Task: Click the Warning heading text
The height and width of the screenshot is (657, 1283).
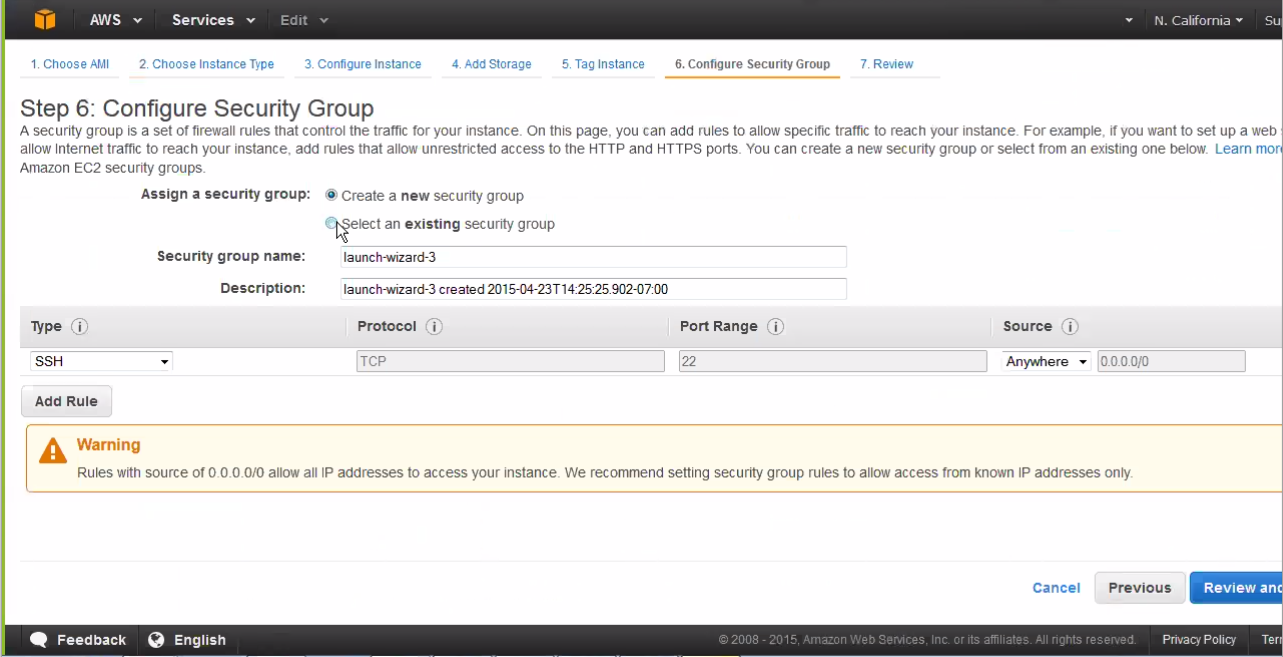Action: (x=109, y=445)
